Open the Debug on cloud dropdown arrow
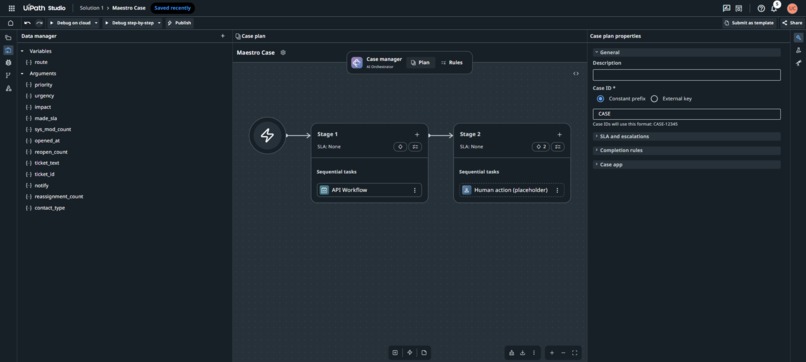The width and height of the screenshot is (806, 362). pyautogui.click(x=96, y=23)
